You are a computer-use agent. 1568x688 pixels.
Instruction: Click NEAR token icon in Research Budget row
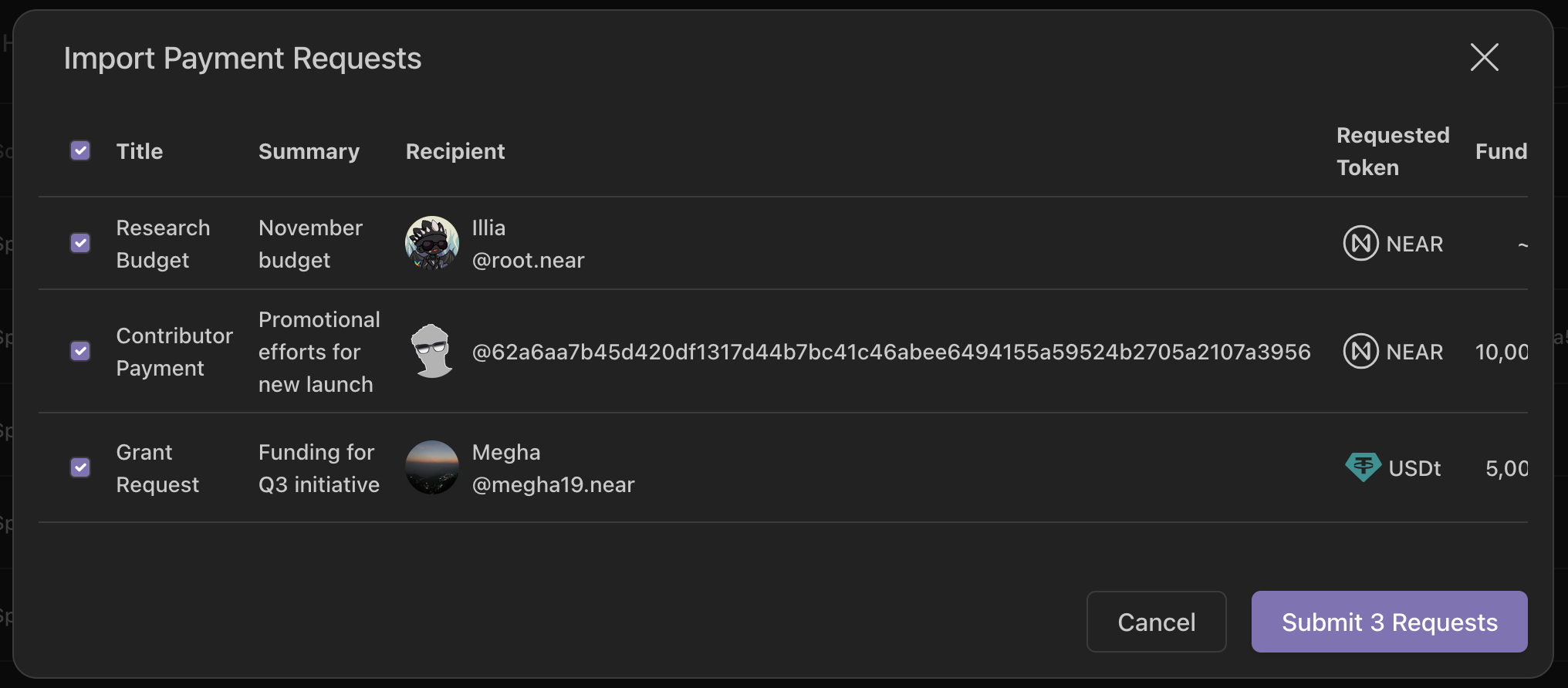1360,244
